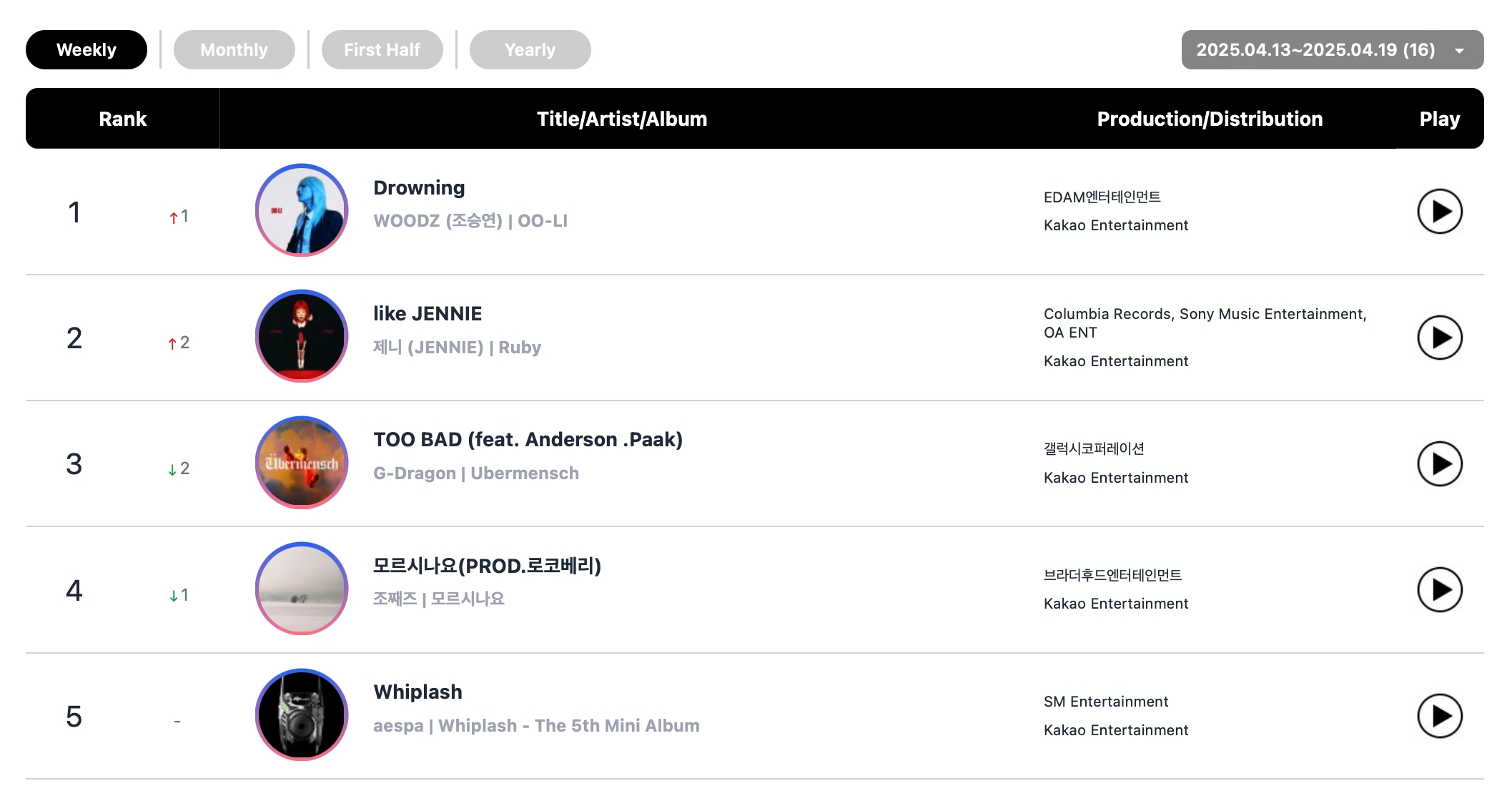Switch to the First Half chart tab

click(x=382, y=50)
